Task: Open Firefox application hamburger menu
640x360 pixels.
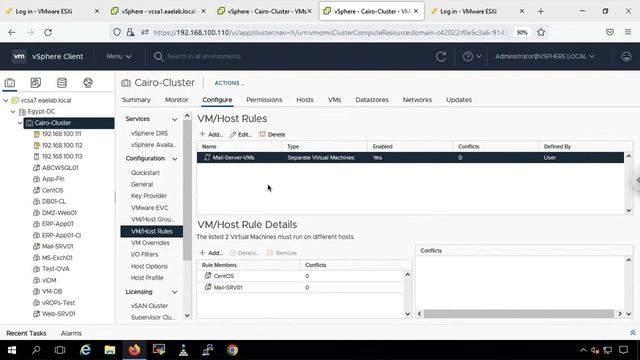Action: (x=628, y=32)
